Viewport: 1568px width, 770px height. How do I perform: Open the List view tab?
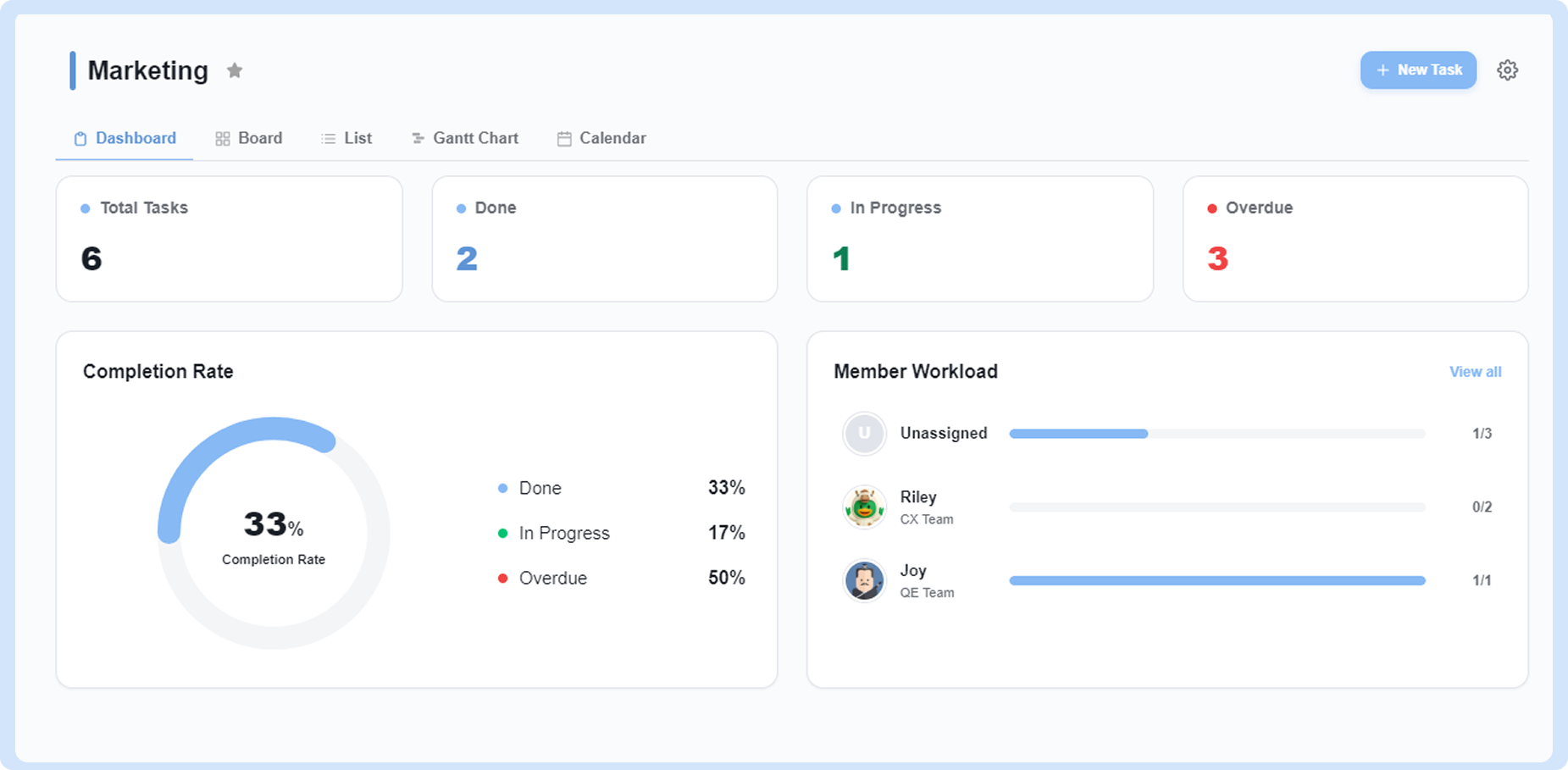346,138
